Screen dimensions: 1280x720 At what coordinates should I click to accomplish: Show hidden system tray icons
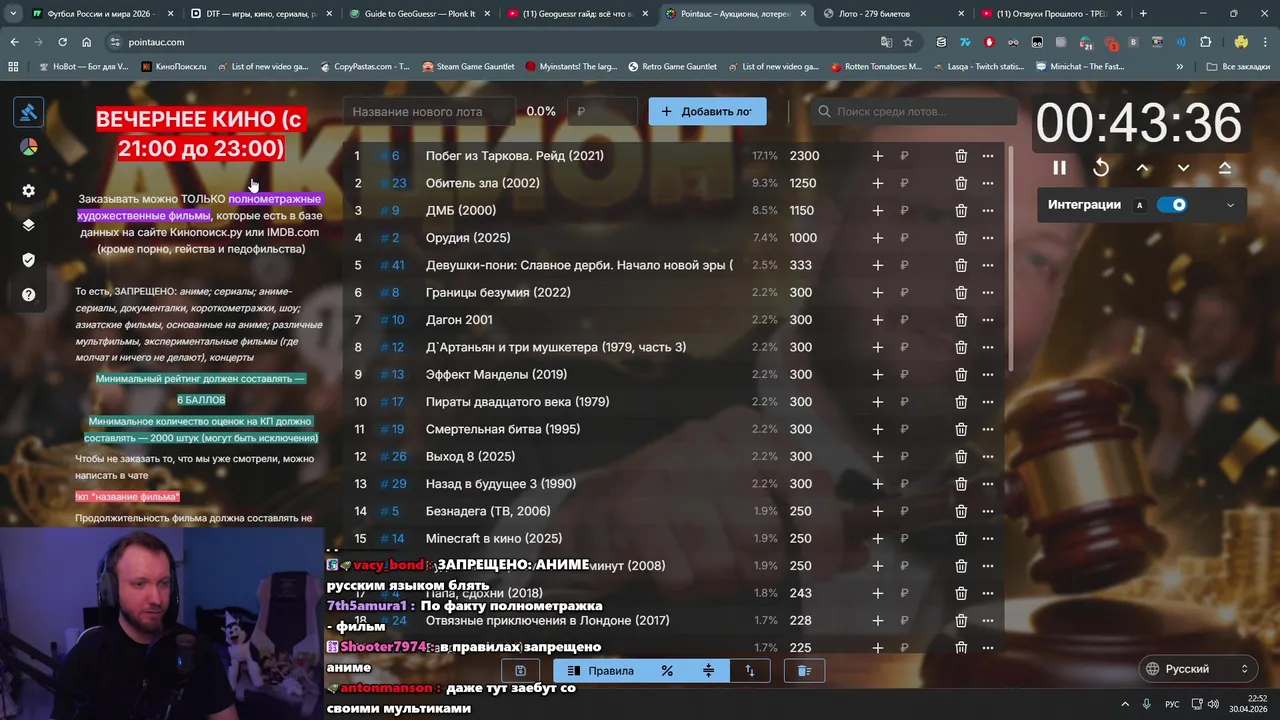coord(1125,704)
